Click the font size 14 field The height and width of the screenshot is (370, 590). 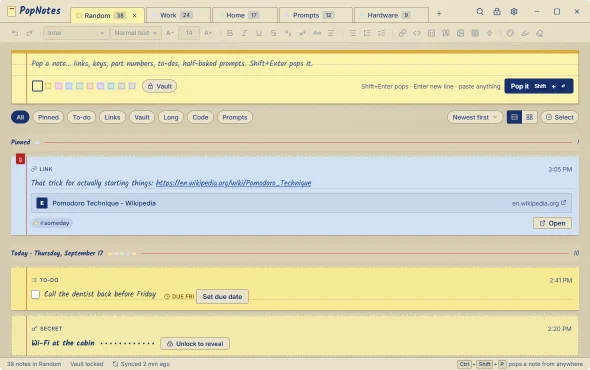189,33
